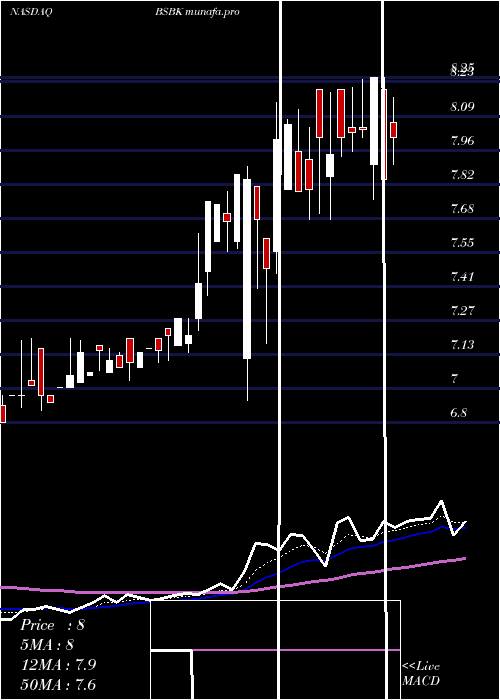The image size is (500, 700).
Task: Click the <<Live MACD label
Action: click(421, 674)
